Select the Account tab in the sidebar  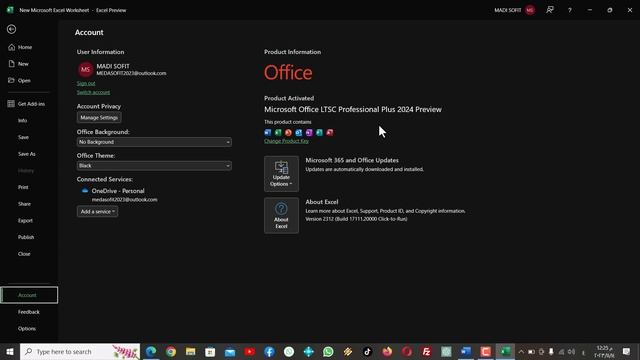click(x=29, y=295)
